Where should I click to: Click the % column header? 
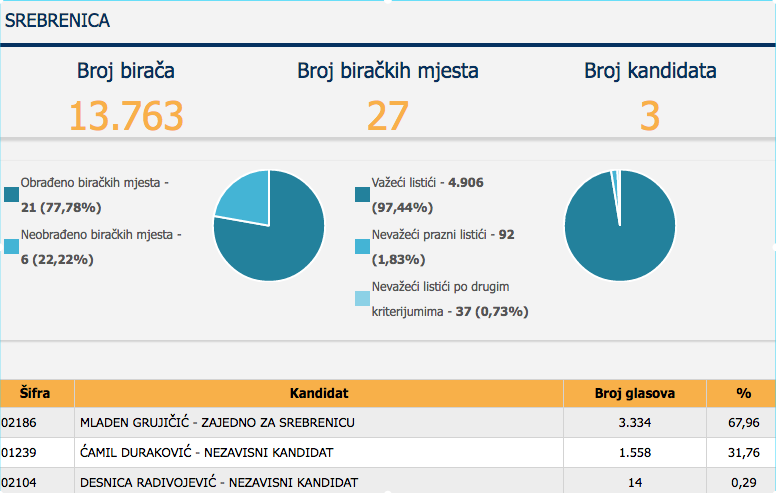click(740, 393)
